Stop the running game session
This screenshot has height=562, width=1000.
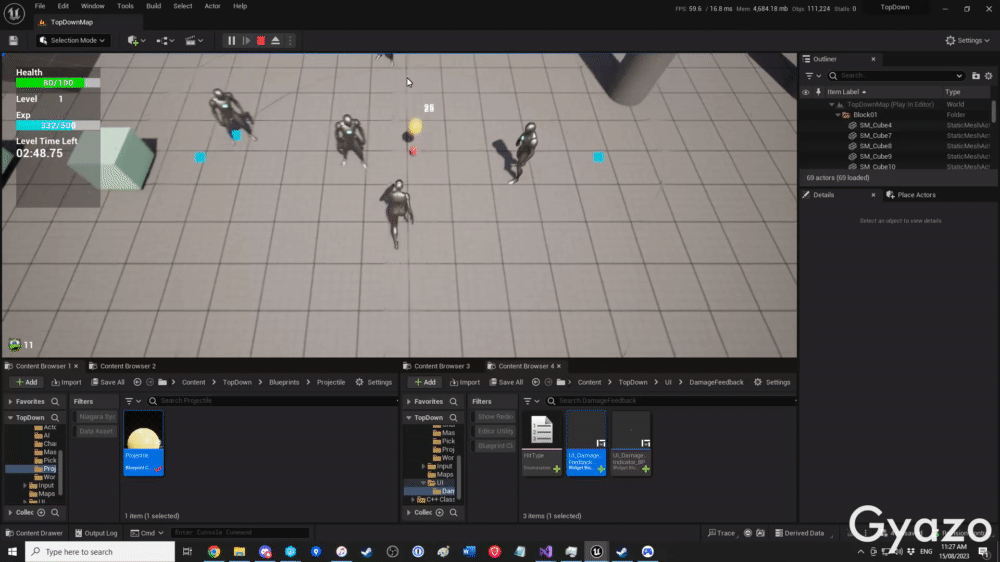261,40
